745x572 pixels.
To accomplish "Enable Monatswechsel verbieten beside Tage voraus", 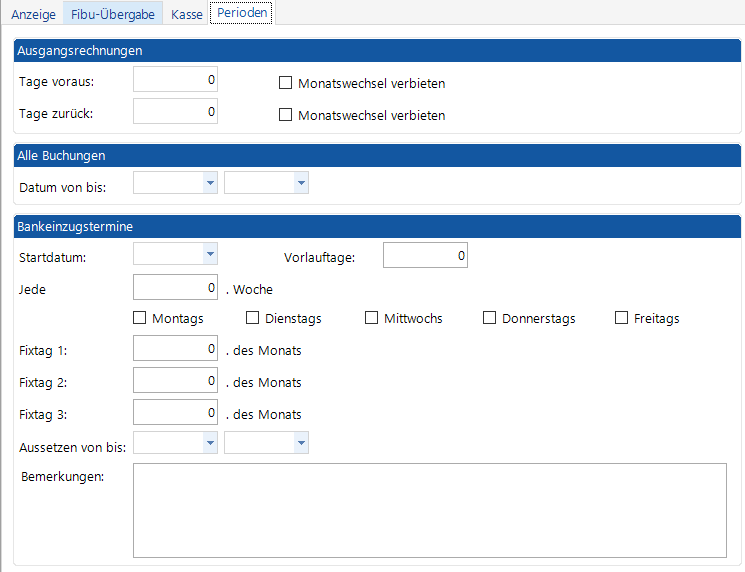I will pyautogui.click(x=286, y=83).
